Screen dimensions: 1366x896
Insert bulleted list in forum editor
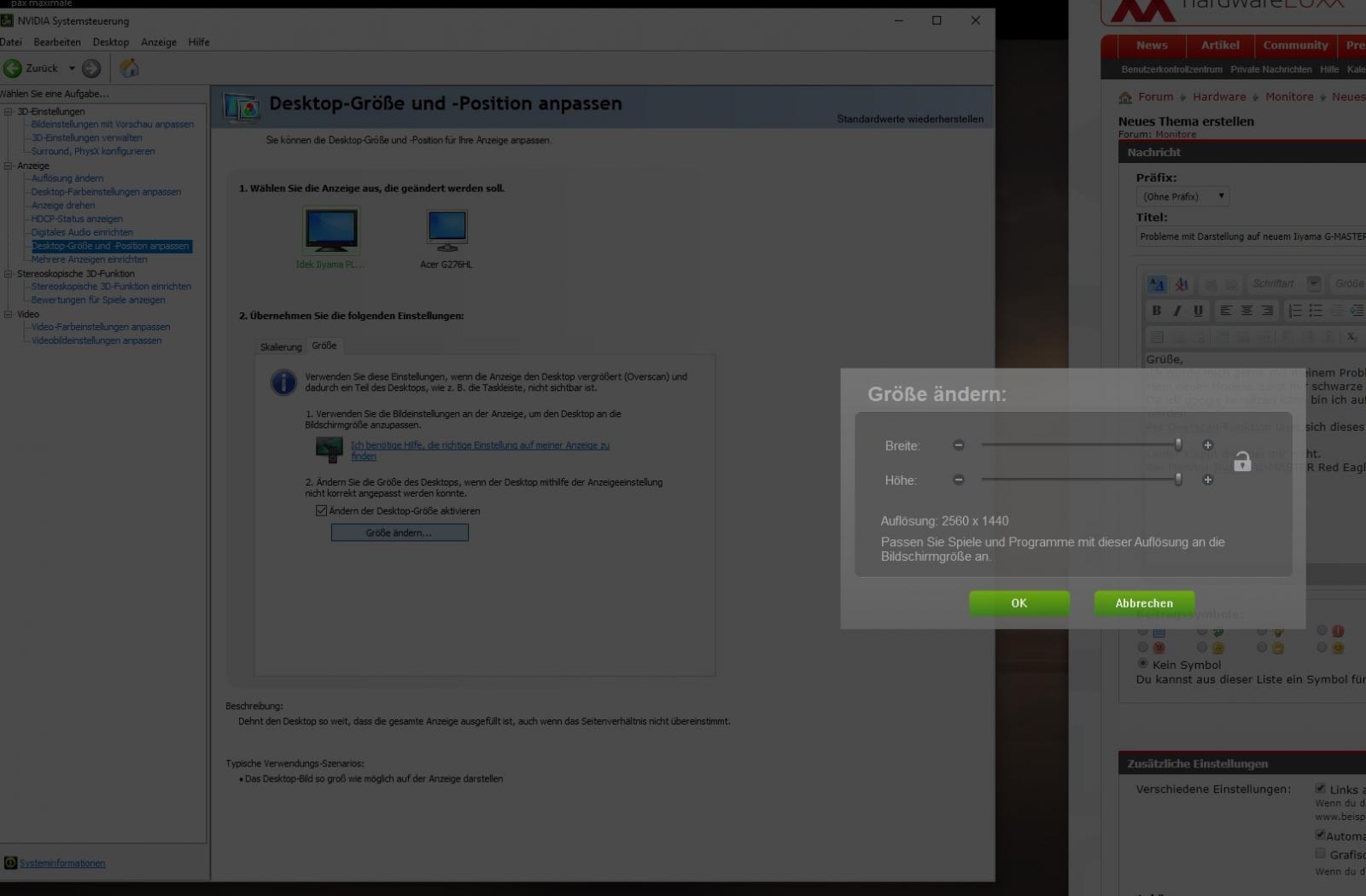[x=1316, y=311]
